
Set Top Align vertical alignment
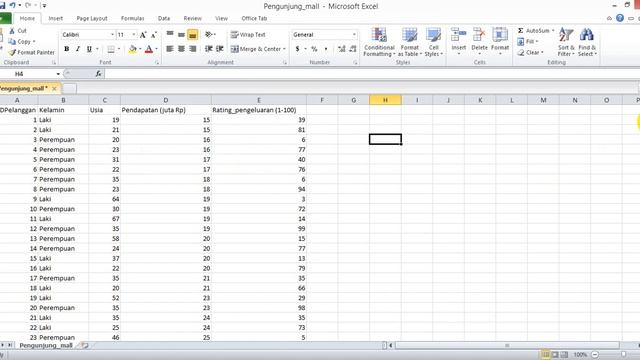170,34
